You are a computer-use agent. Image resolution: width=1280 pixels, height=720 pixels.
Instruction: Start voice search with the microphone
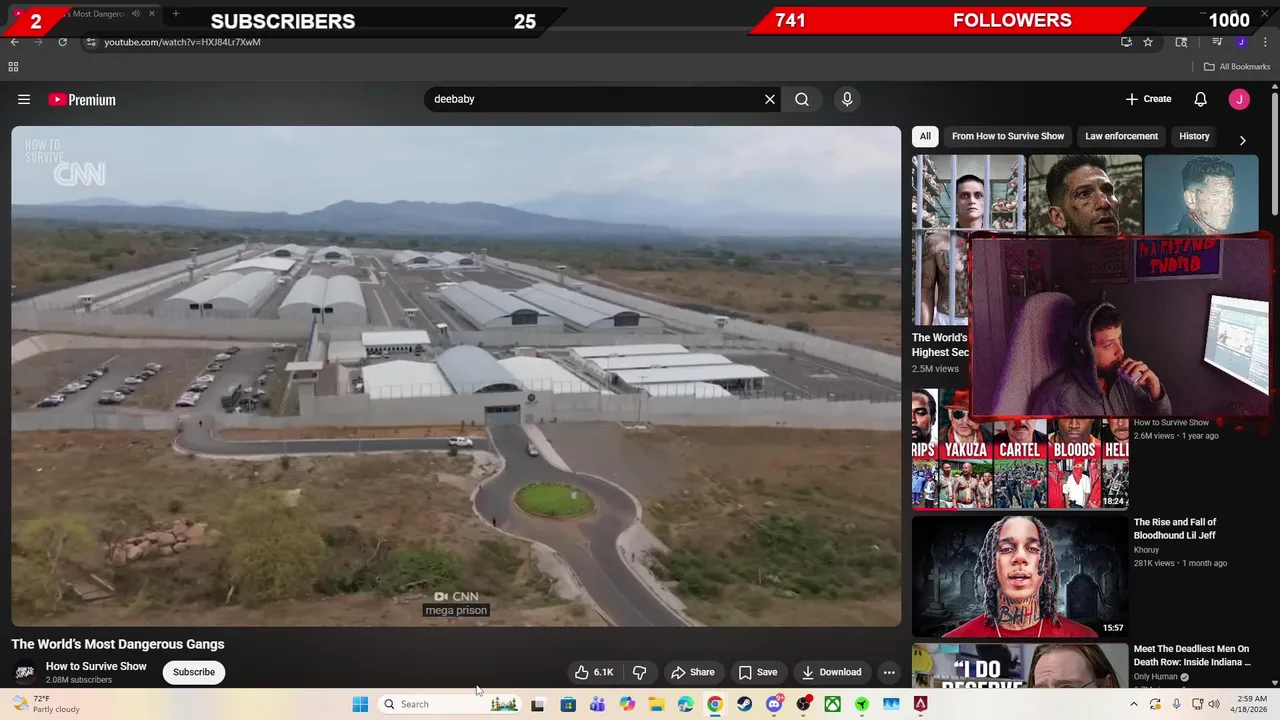click(x=847, y=99)
